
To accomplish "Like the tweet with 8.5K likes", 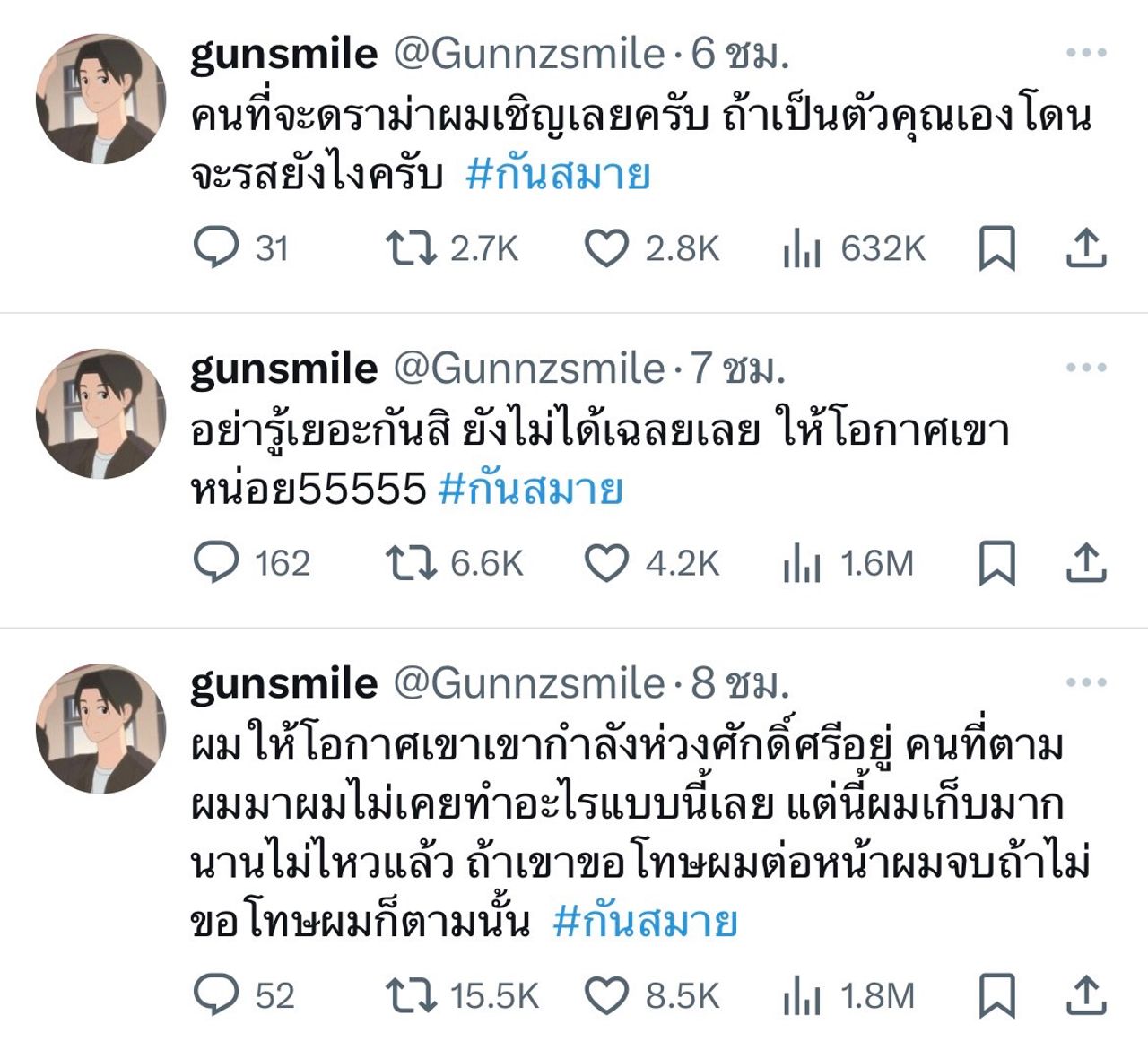I will click(606, 995).
